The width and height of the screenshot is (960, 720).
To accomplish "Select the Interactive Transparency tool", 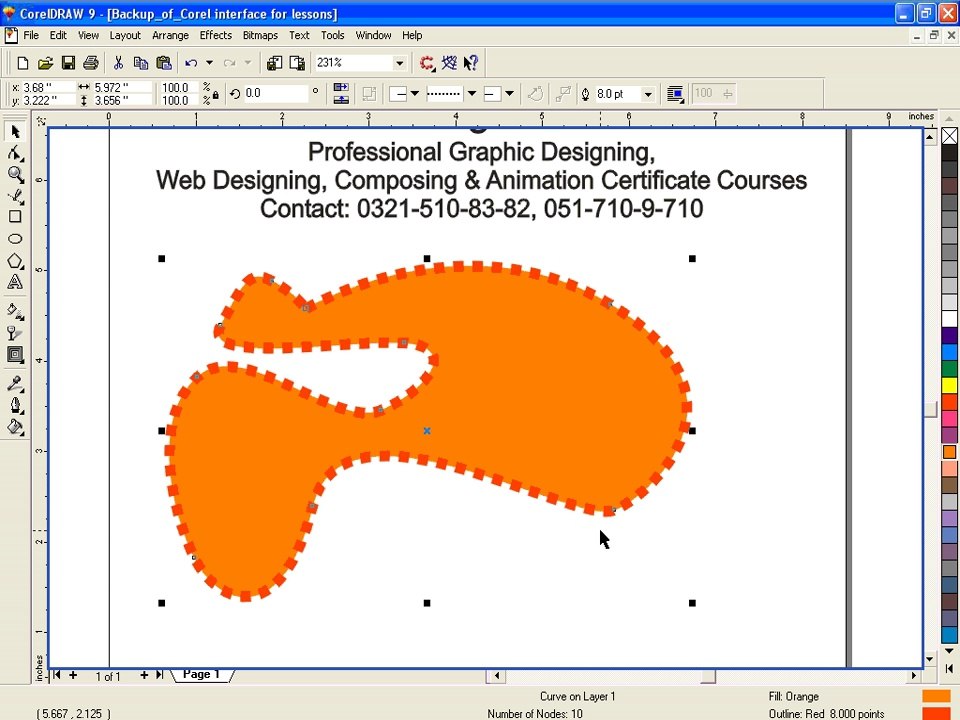I will click(15, 333).
